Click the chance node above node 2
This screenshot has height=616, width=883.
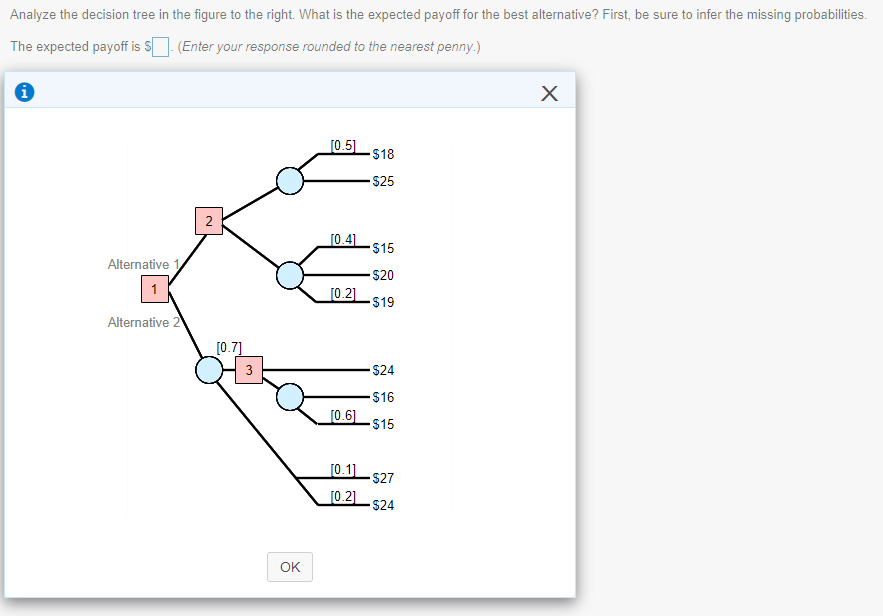click(289, 181)
